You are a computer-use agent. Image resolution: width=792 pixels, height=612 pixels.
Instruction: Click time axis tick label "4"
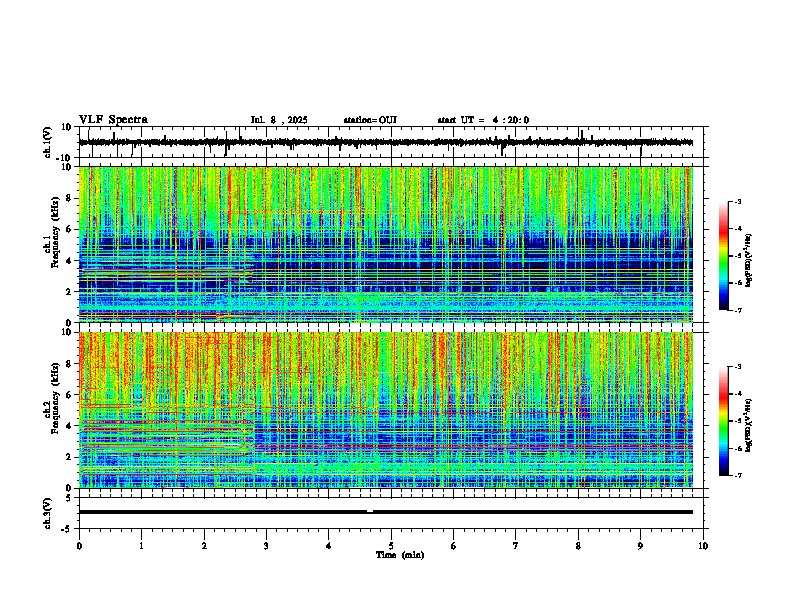[329, 546]
